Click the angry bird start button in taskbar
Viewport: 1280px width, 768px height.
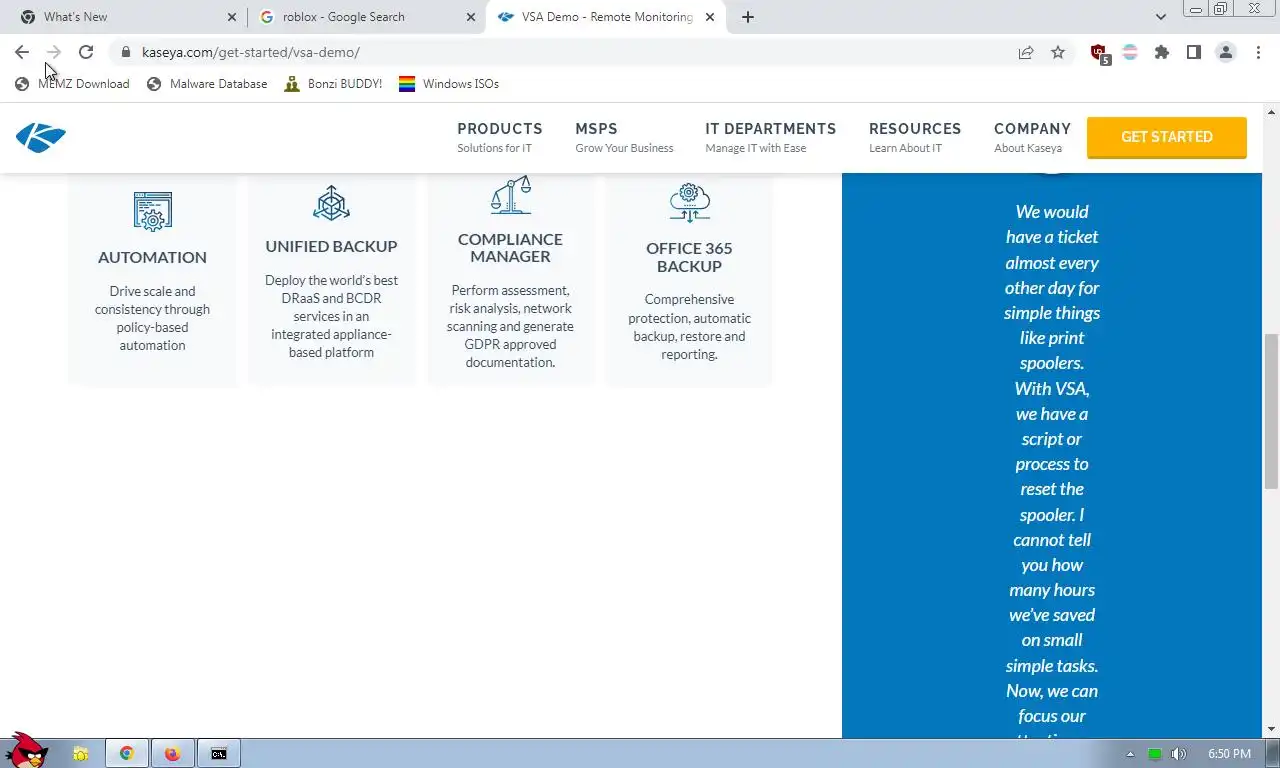click(27, 750)
